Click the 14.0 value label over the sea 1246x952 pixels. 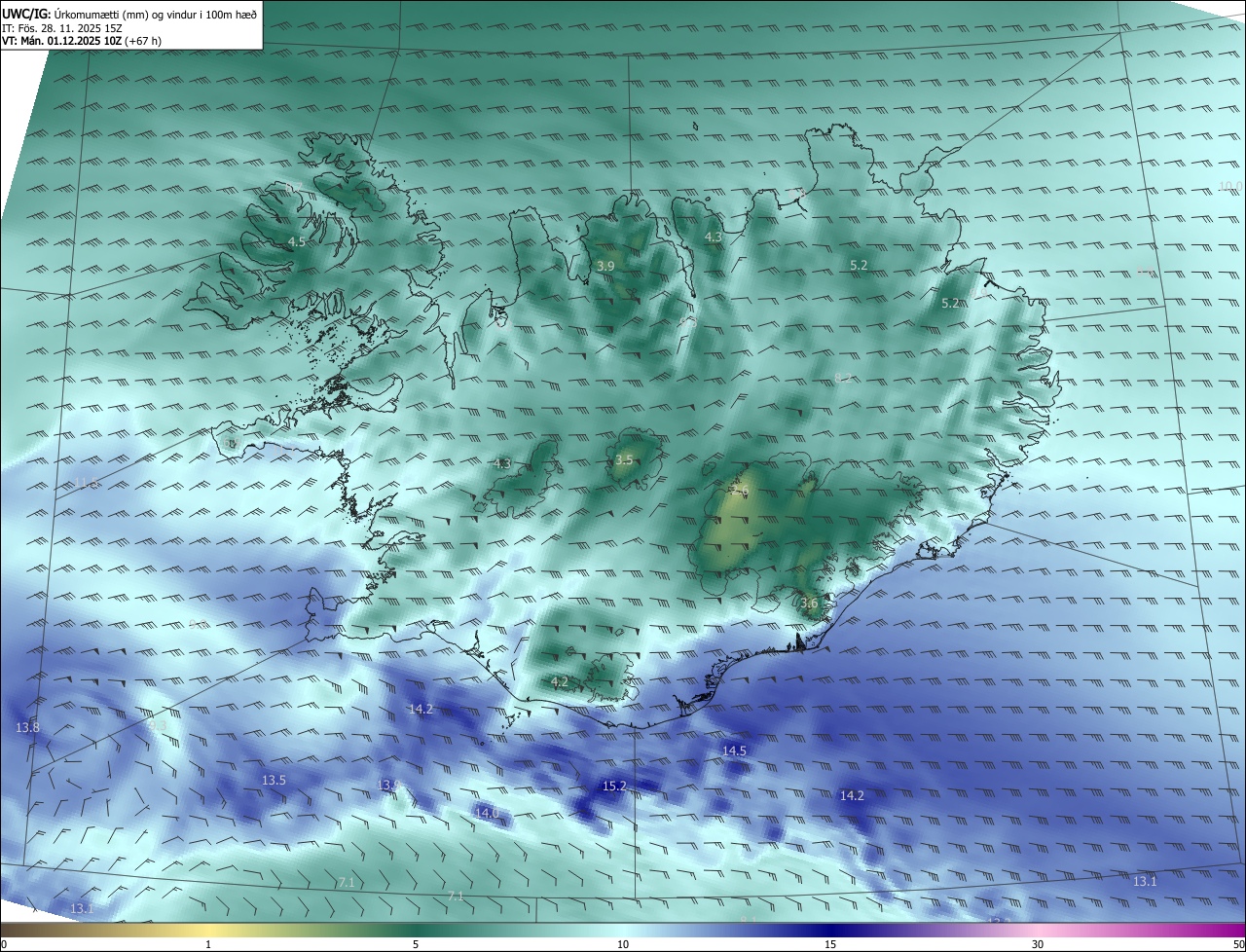(x=487, y=813)
